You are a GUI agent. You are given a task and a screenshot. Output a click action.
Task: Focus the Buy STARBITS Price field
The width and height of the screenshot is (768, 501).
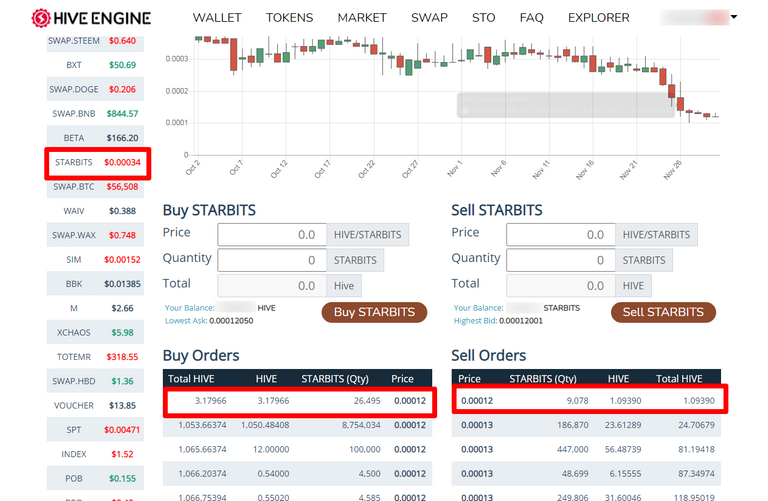[x=272, y=235]
